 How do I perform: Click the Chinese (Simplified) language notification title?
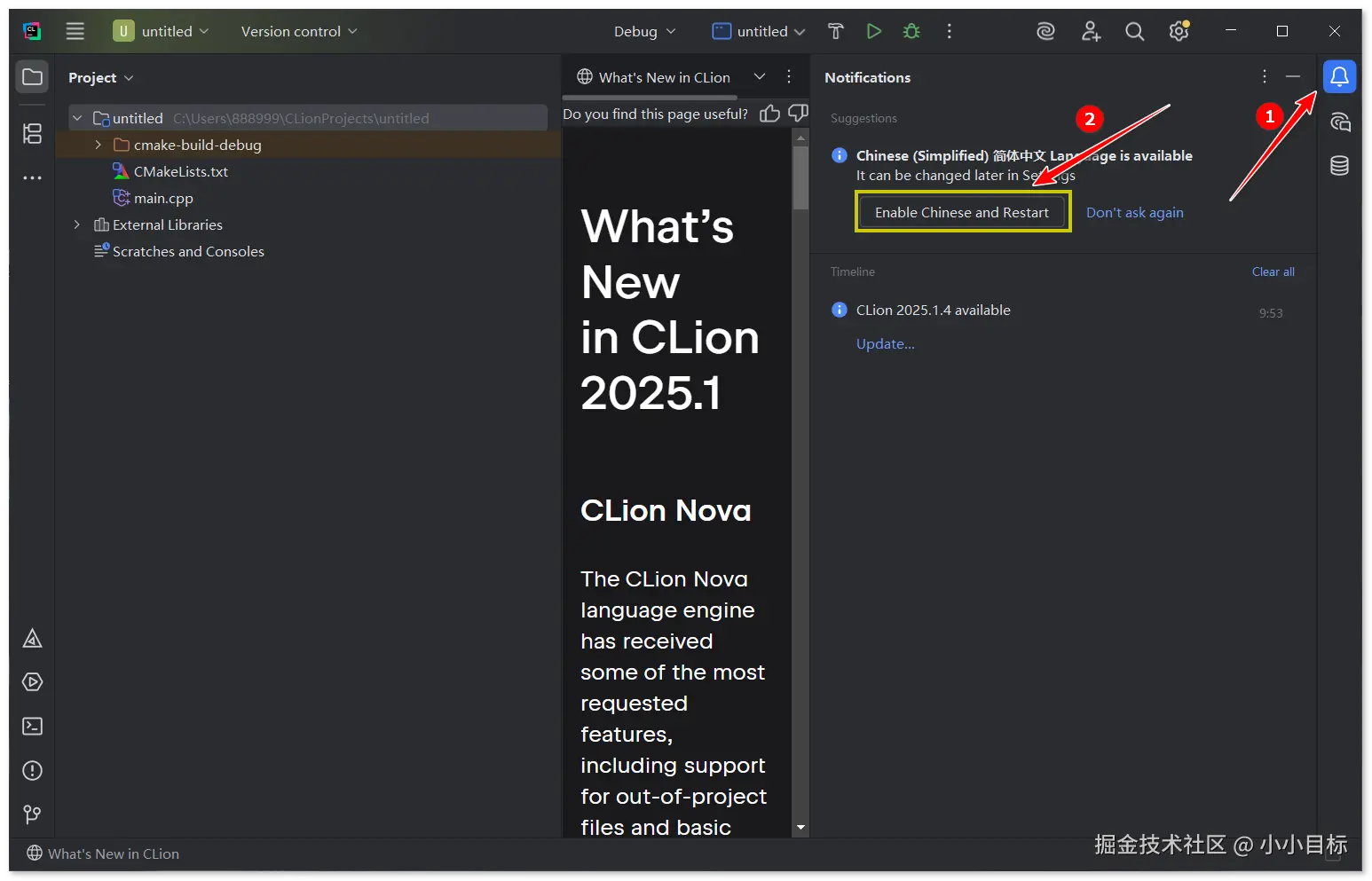pyautogui.click(x=1024, y=156)
